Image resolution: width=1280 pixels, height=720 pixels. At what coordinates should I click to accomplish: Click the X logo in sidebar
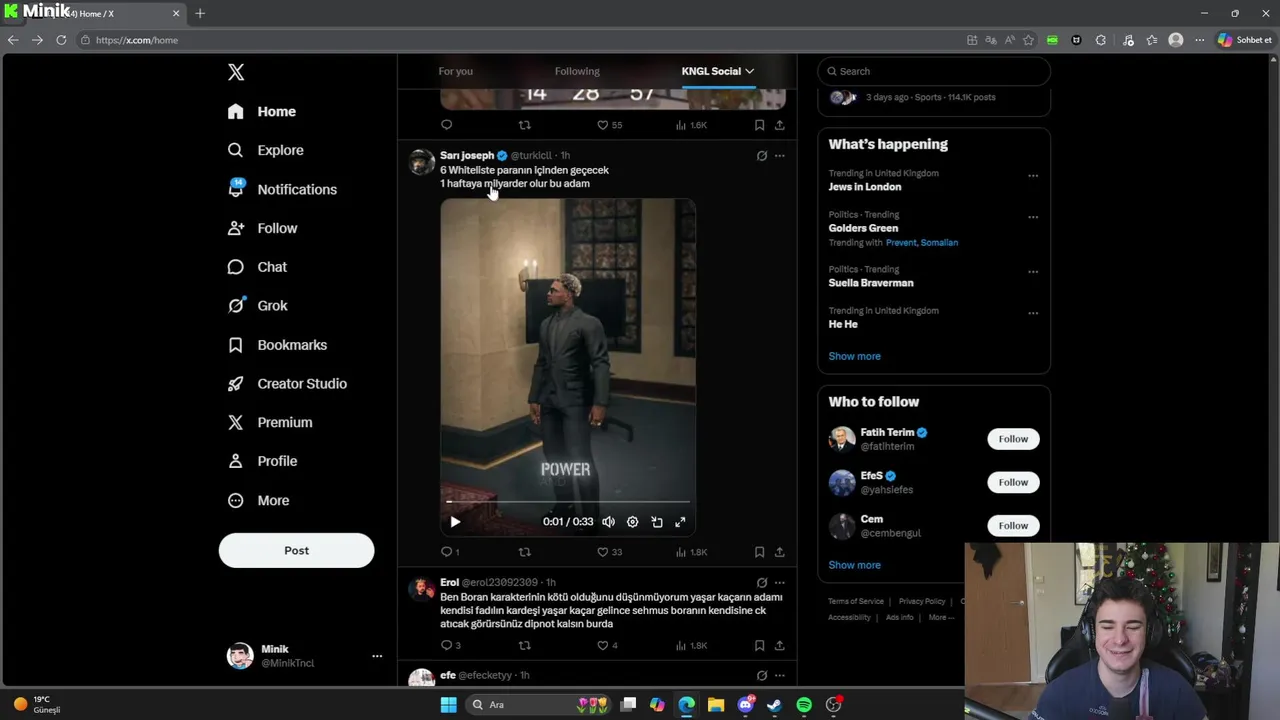pyautogui.click(x=236, y=72)
